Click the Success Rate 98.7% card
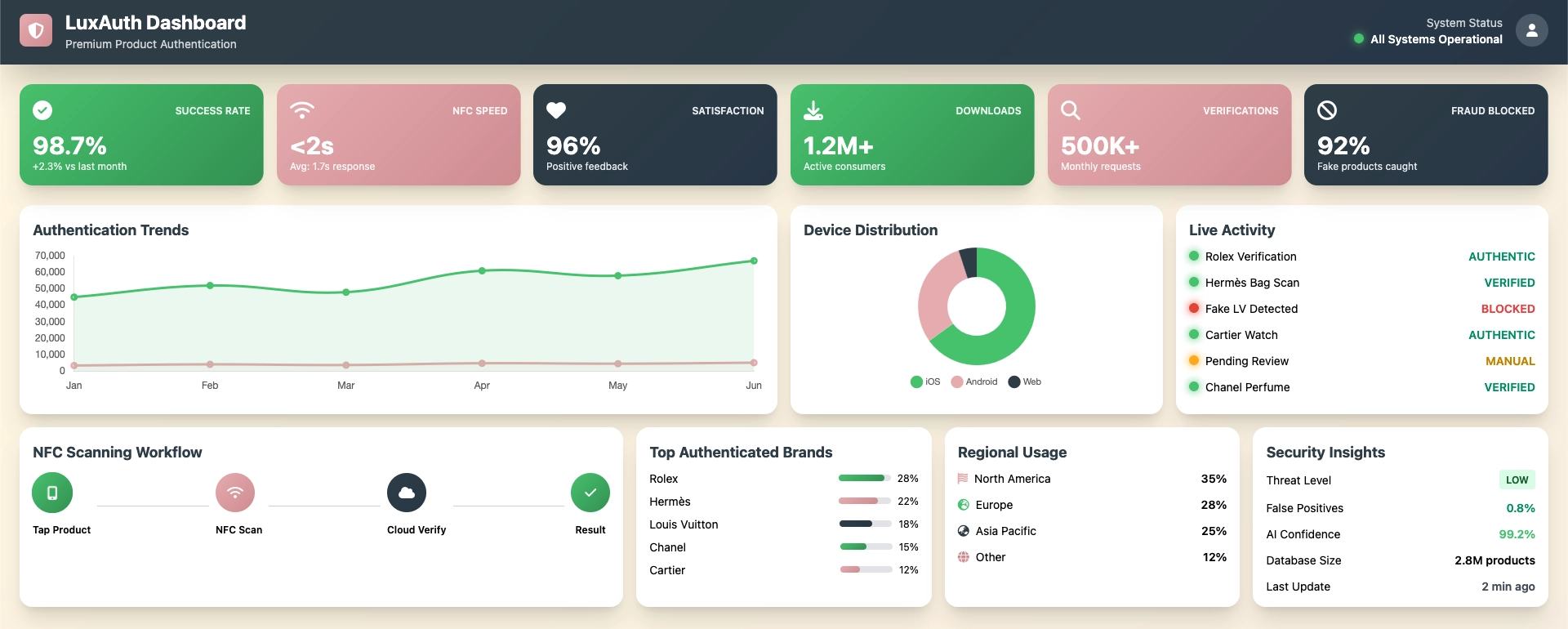This screenshot has width=1568, height=629. [141, 135]
